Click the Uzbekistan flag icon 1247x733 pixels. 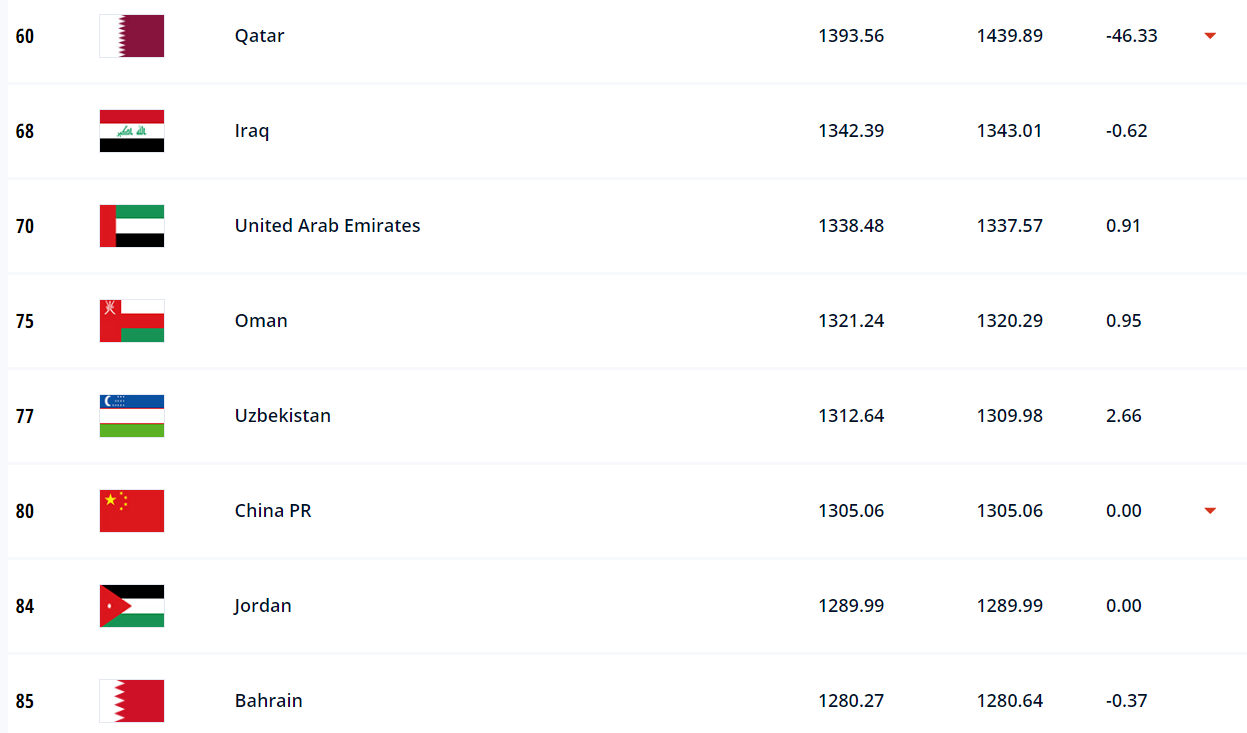click(131, 416)
